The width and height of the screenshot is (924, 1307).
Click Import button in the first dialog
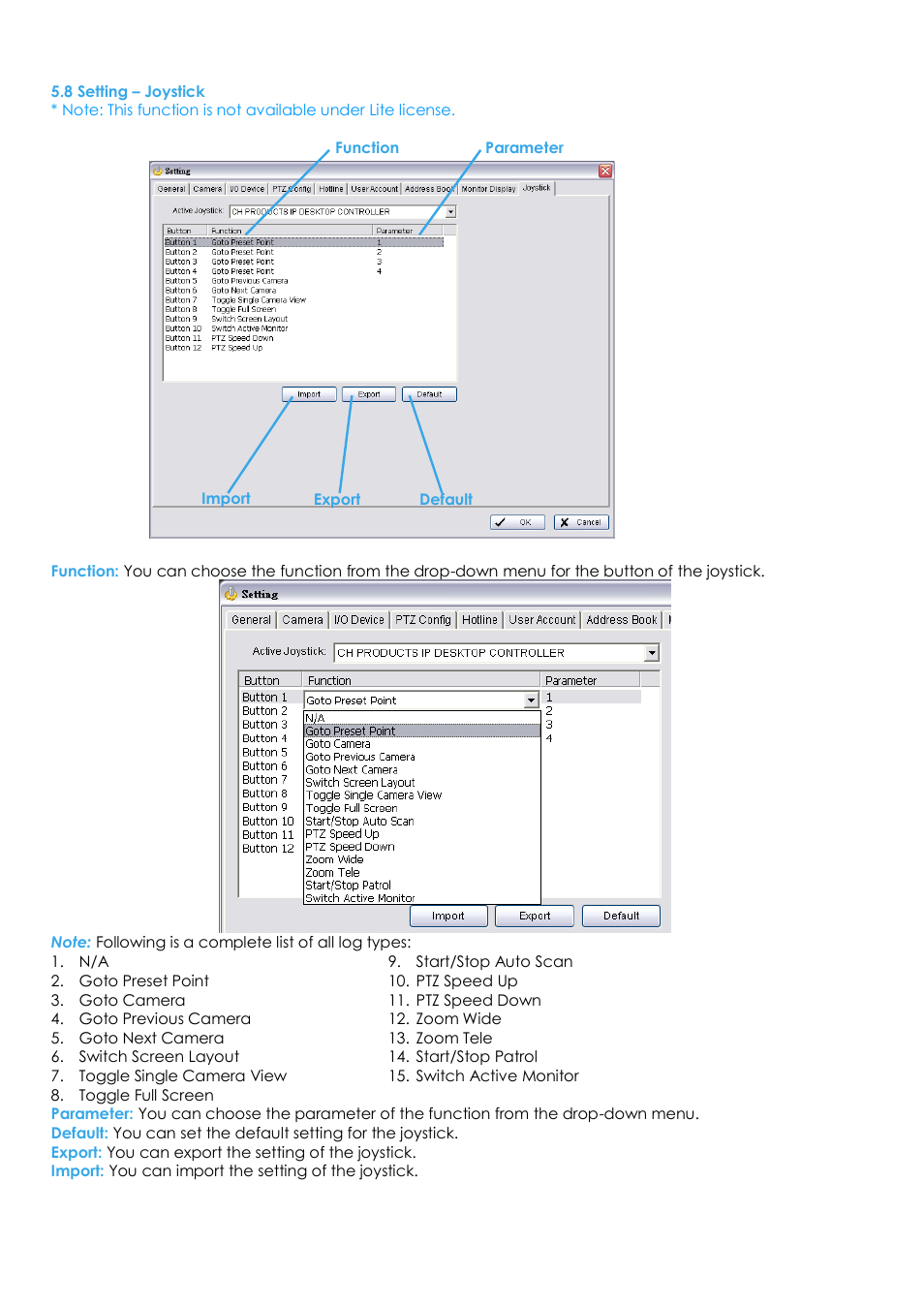coord(309,394)
